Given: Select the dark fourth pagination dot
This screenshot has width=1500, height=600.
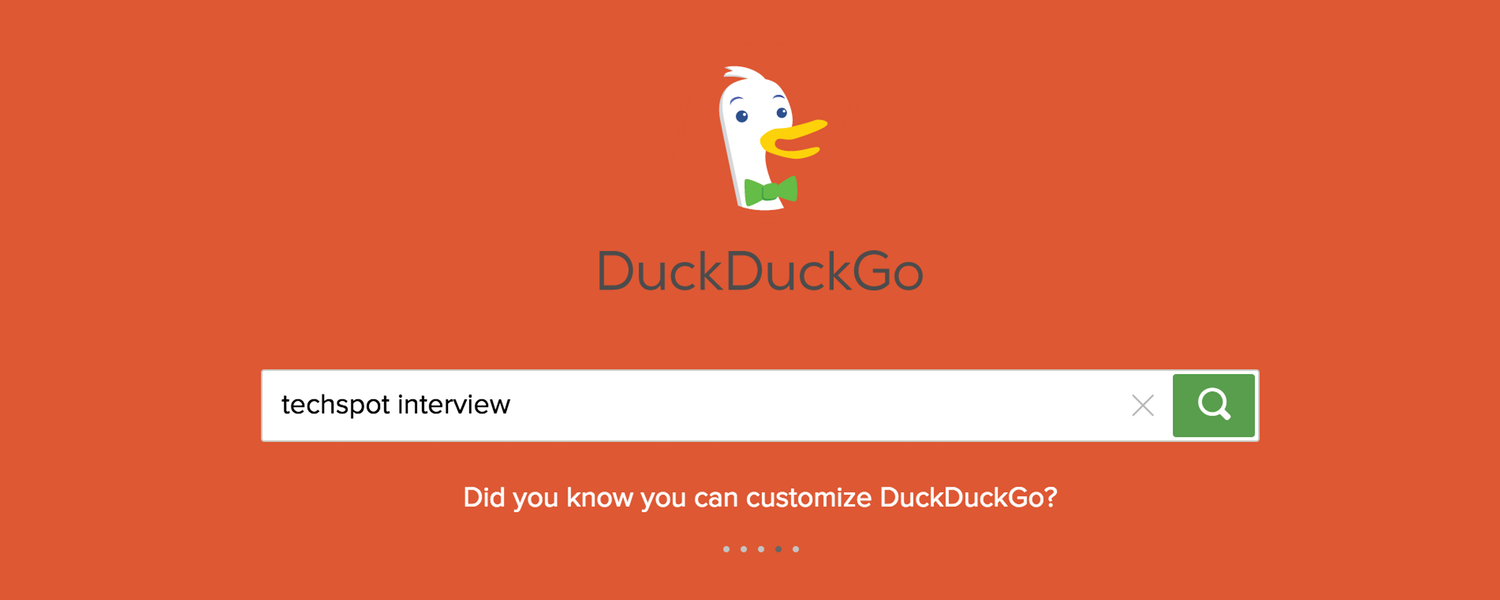Looking at the screenshot, I should [x=778, y=549].
